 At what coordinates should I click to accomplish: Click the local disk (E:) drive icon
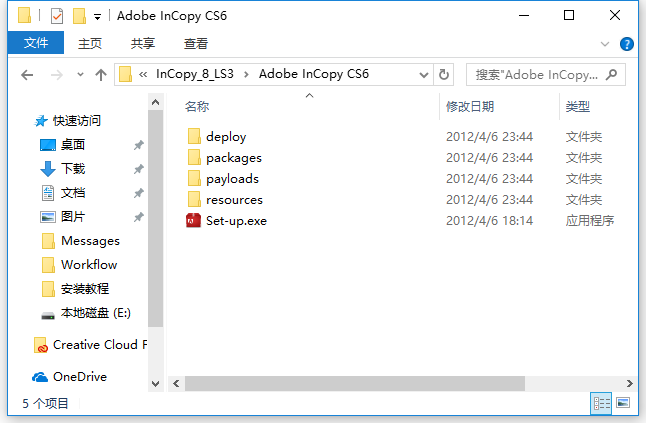pos(48,316)
